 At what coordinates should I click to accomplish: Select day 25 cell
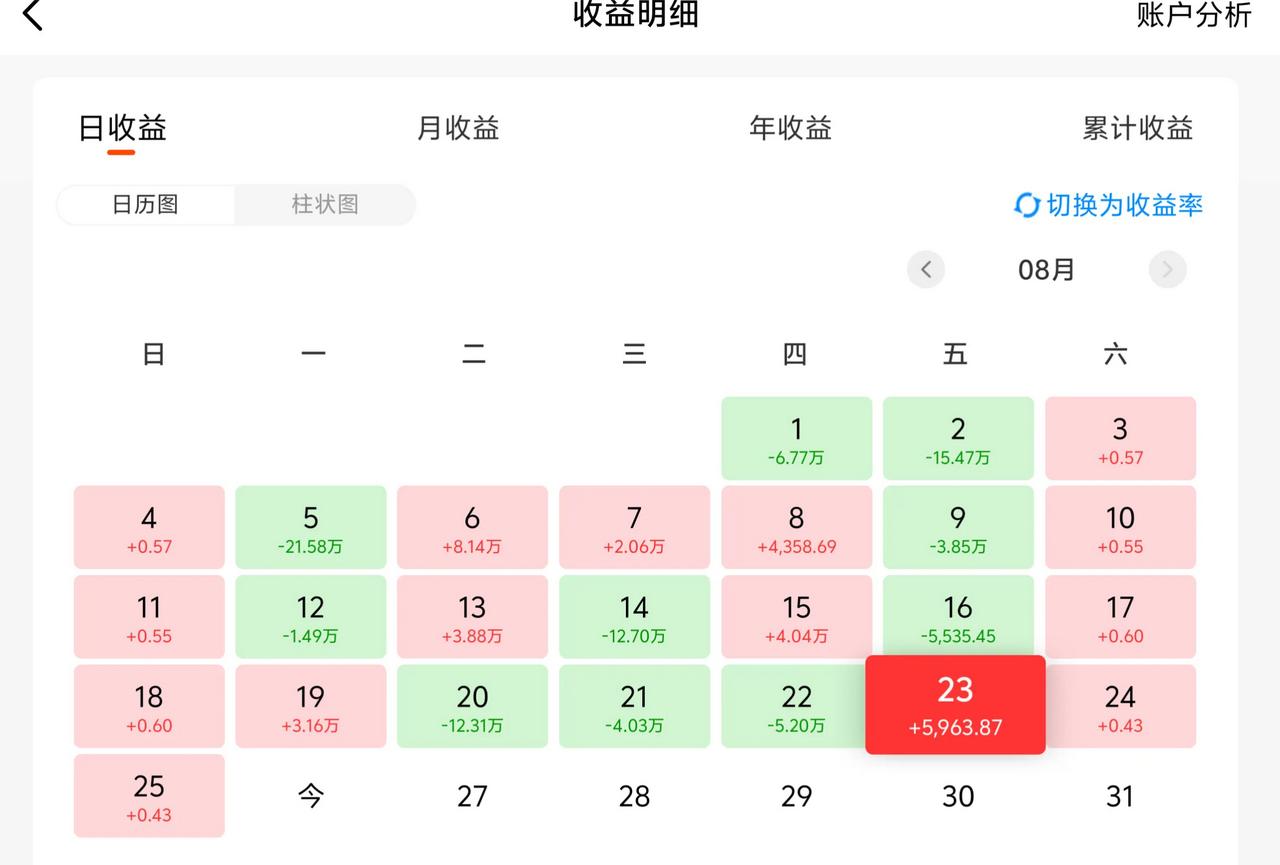tap(149, 795)
